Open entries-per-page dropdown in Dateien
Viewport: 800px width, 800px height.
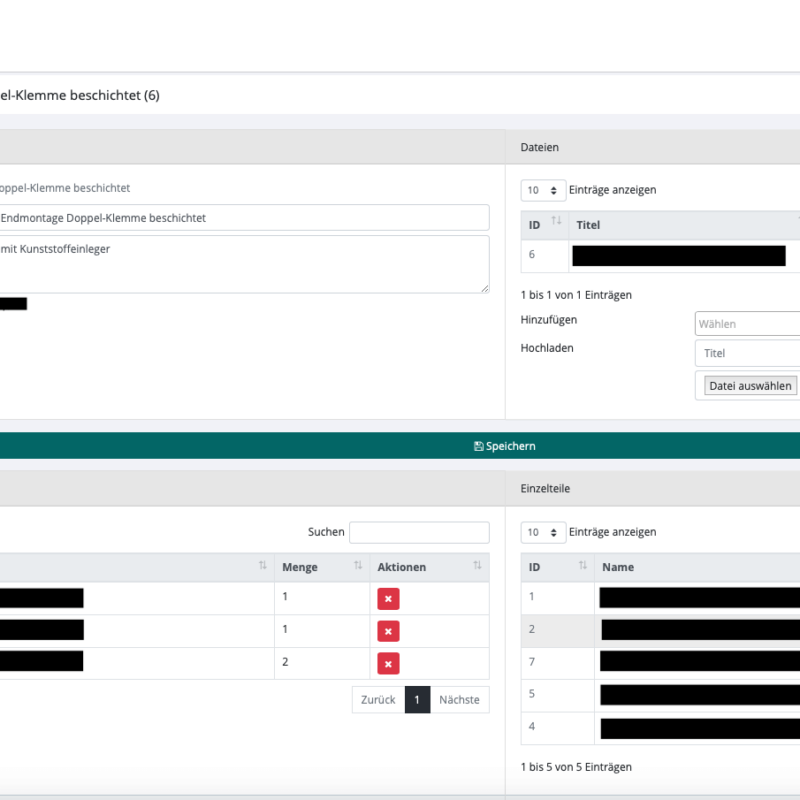tap(543, 190)
